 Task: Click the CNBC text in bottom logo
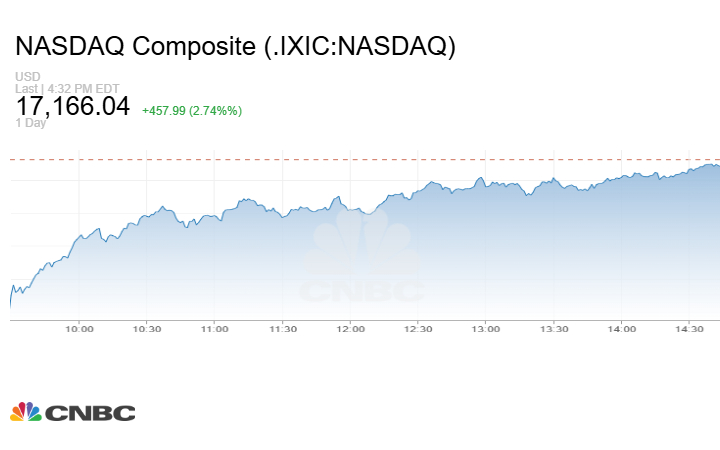(90, 412)
